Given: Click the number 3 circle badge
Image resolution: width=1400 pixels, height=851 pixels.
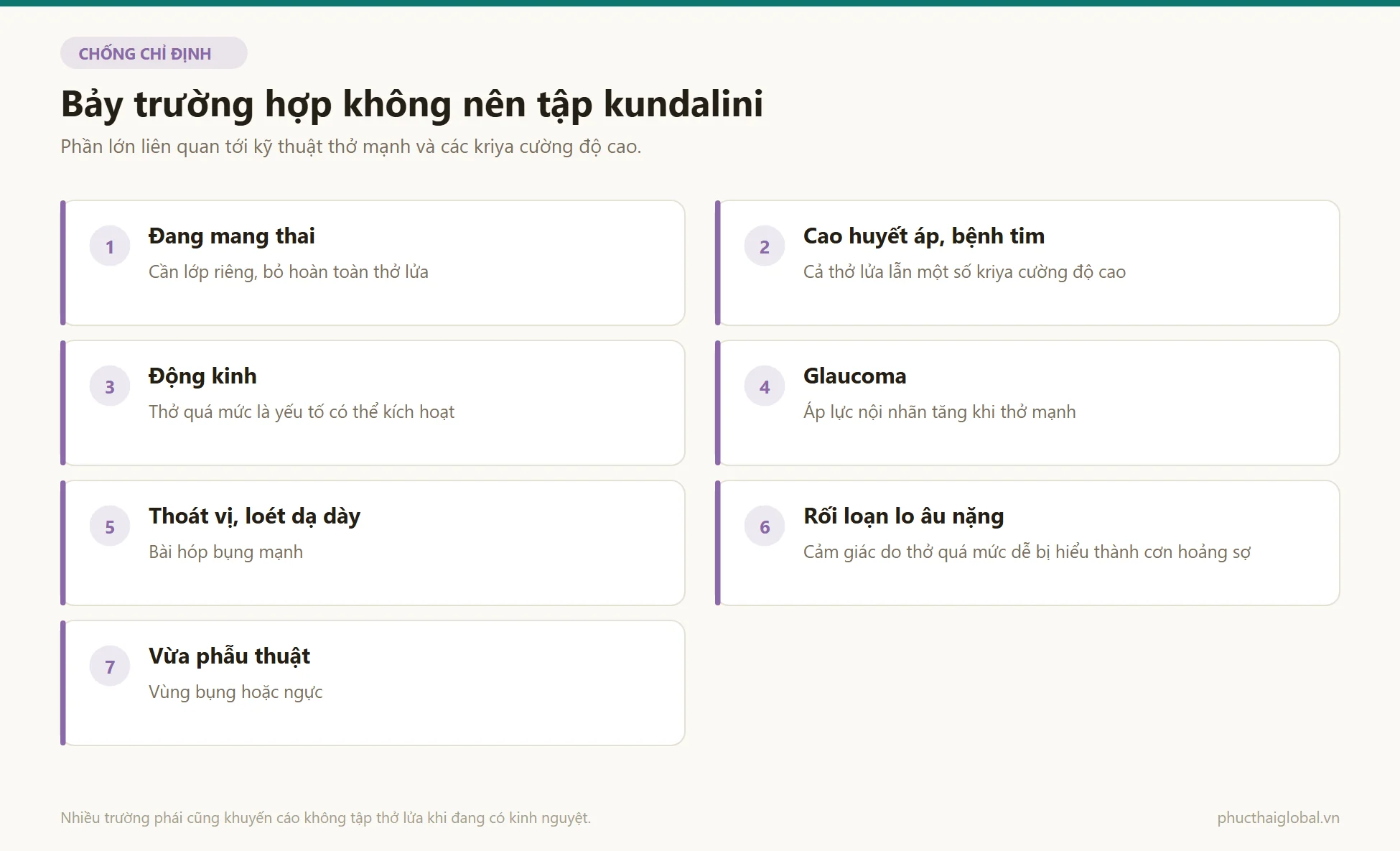Looking at the screenshot, I should tap(110, 386).
